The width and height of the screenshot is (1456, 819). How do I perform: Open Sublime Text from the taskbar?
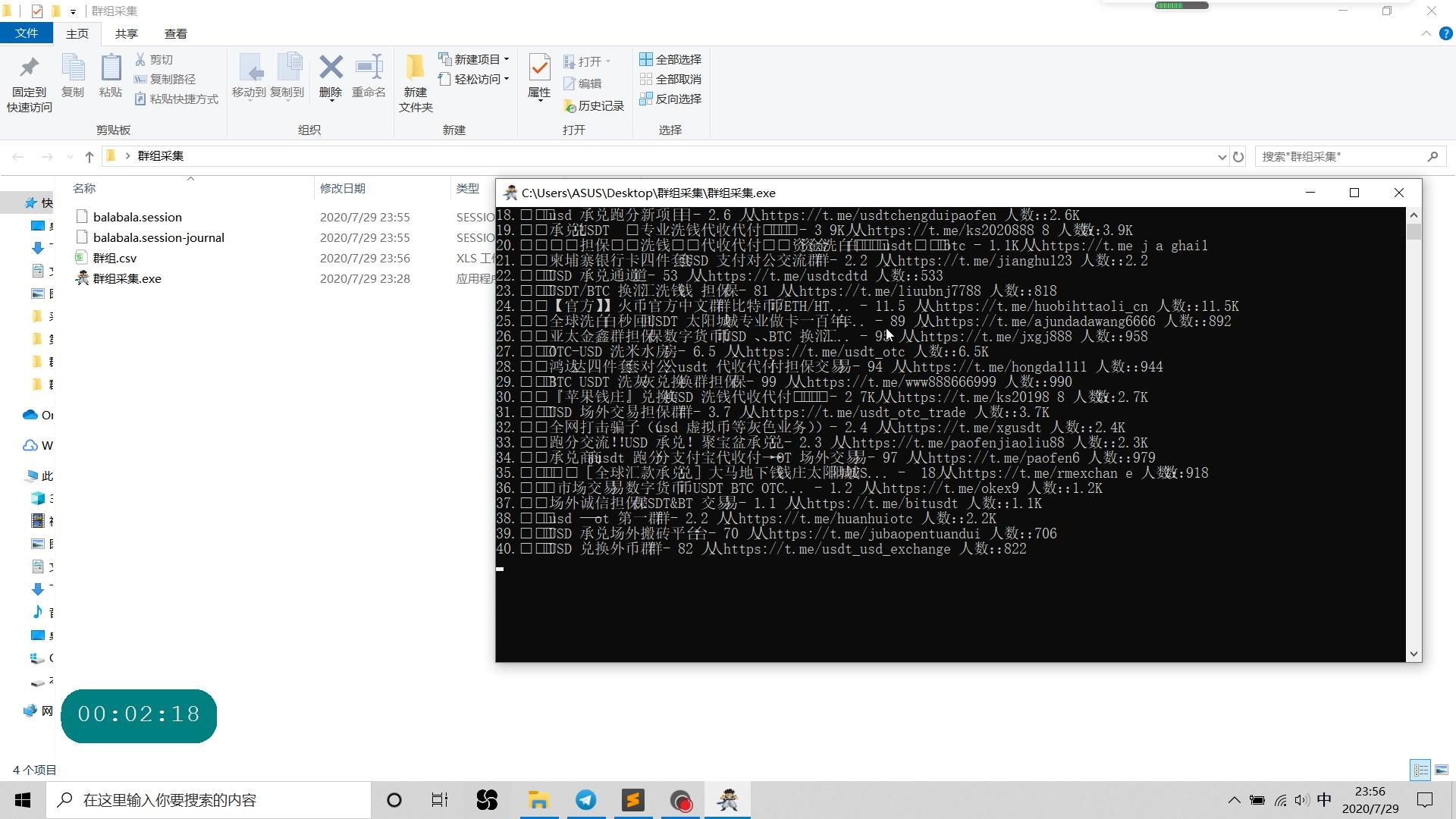pos(633,800)
